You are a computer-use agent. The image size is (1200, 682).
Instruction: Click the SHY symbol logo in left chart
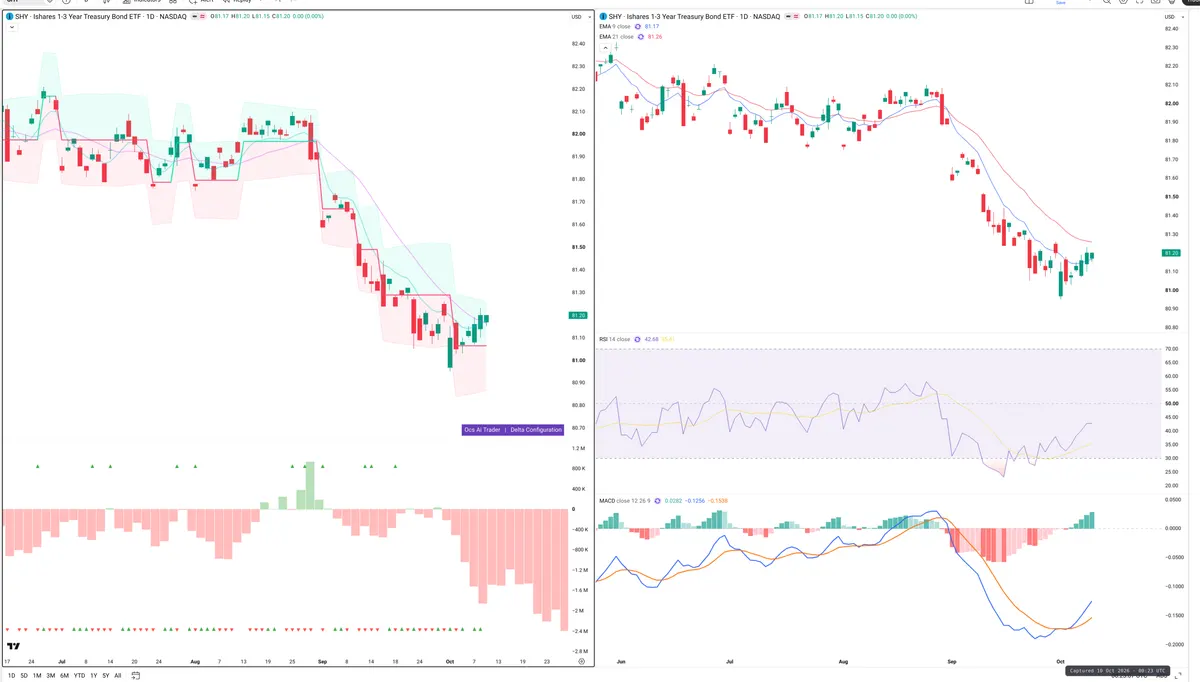tap(9, 17)
